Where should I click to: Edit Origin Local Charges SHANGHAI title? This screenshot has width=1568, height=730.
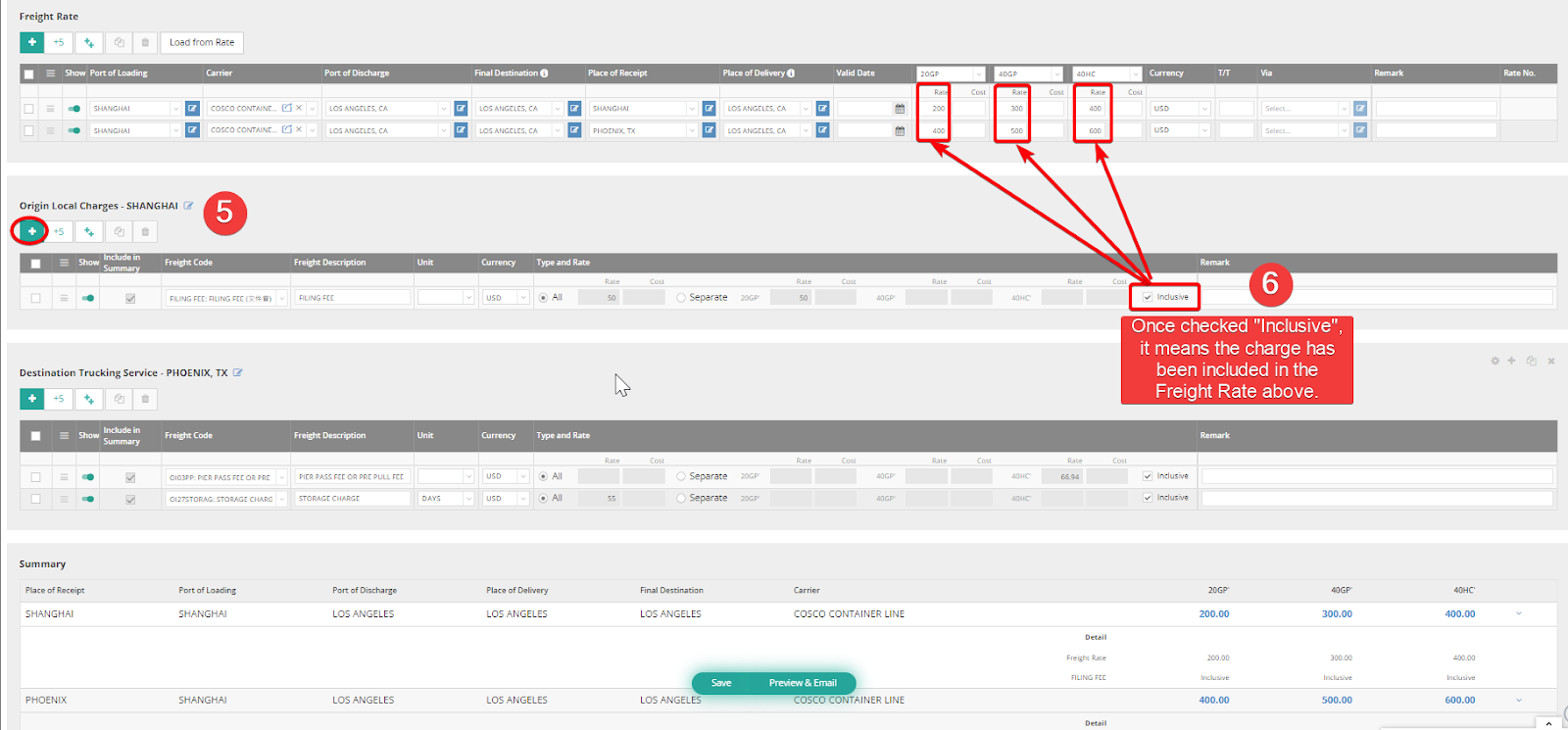click(188, 206)
